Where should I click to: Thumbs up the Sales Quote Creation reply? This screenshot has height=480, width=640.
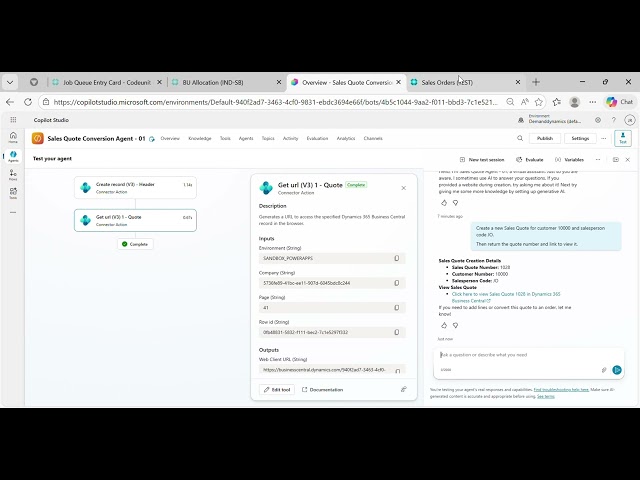tap(444, 325)
